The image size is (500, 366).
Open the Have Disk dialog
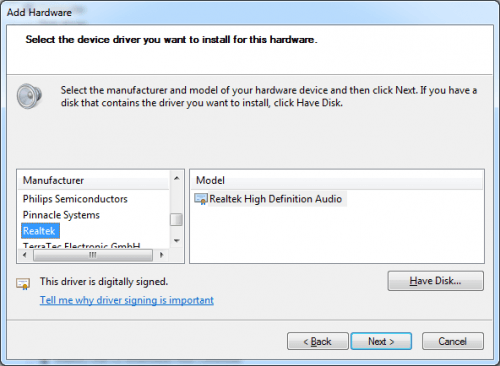[435, 281]
